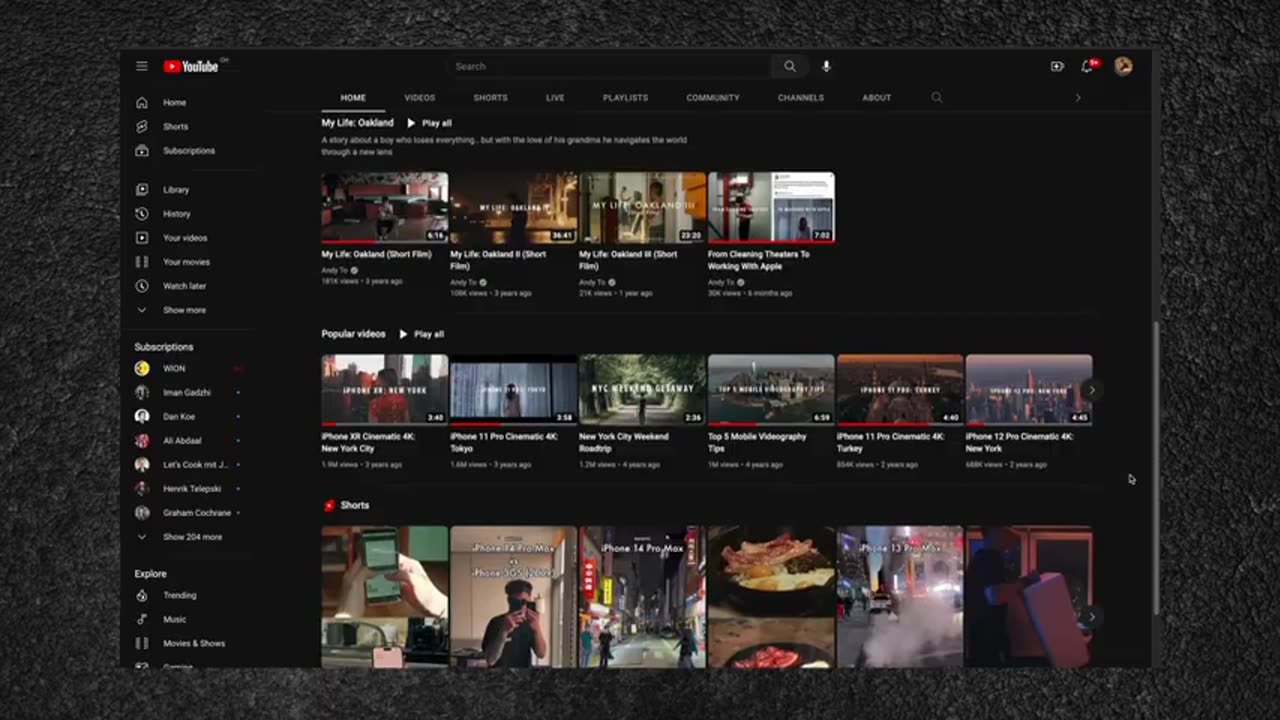Open Henrik Telepski channel subscription

tap(190, 488)
